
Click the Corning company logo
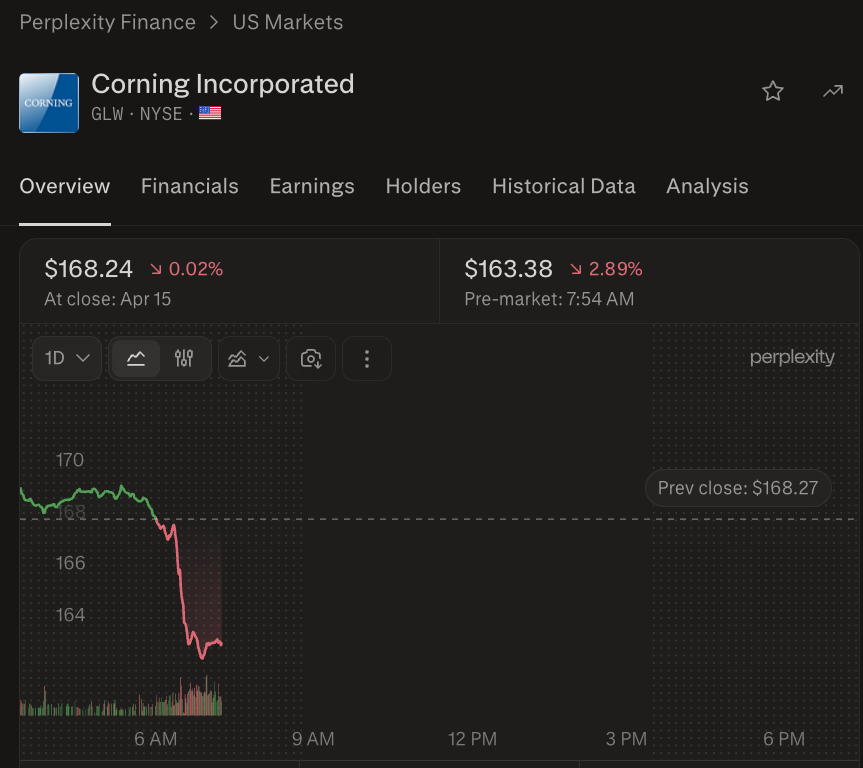coord(49,103)
